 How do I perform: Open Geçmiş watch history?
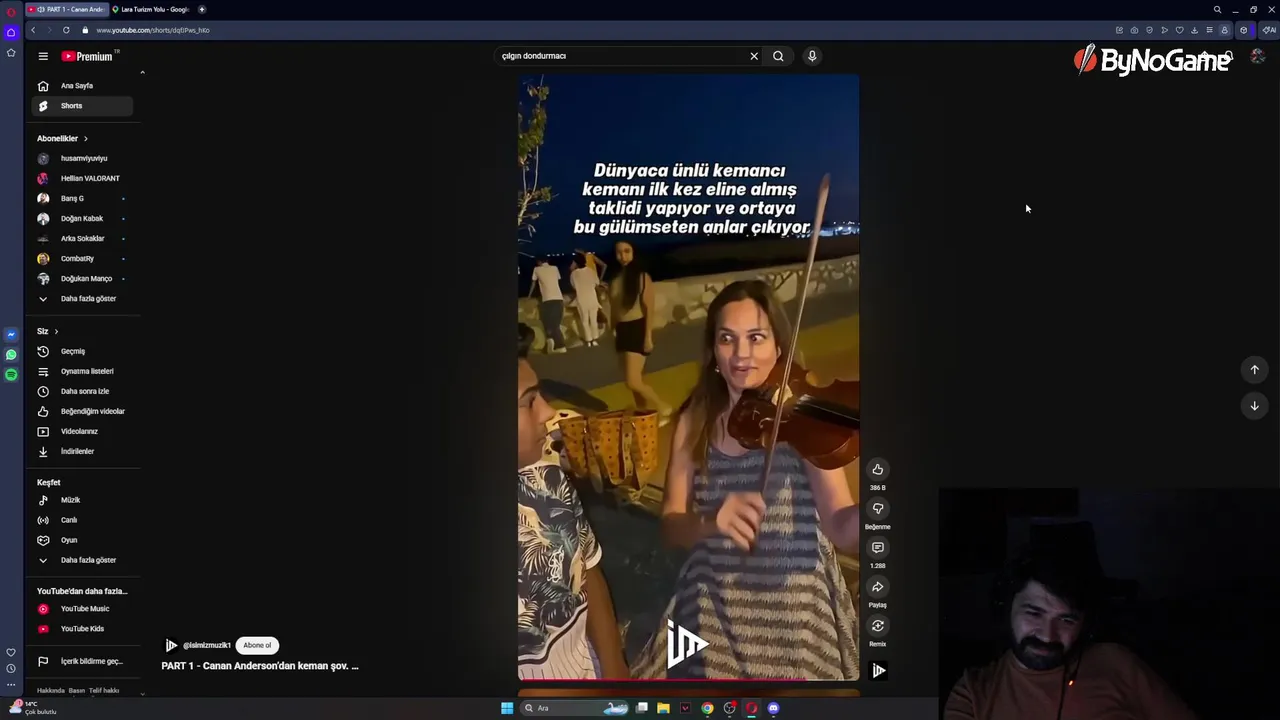tap(81, 351)
